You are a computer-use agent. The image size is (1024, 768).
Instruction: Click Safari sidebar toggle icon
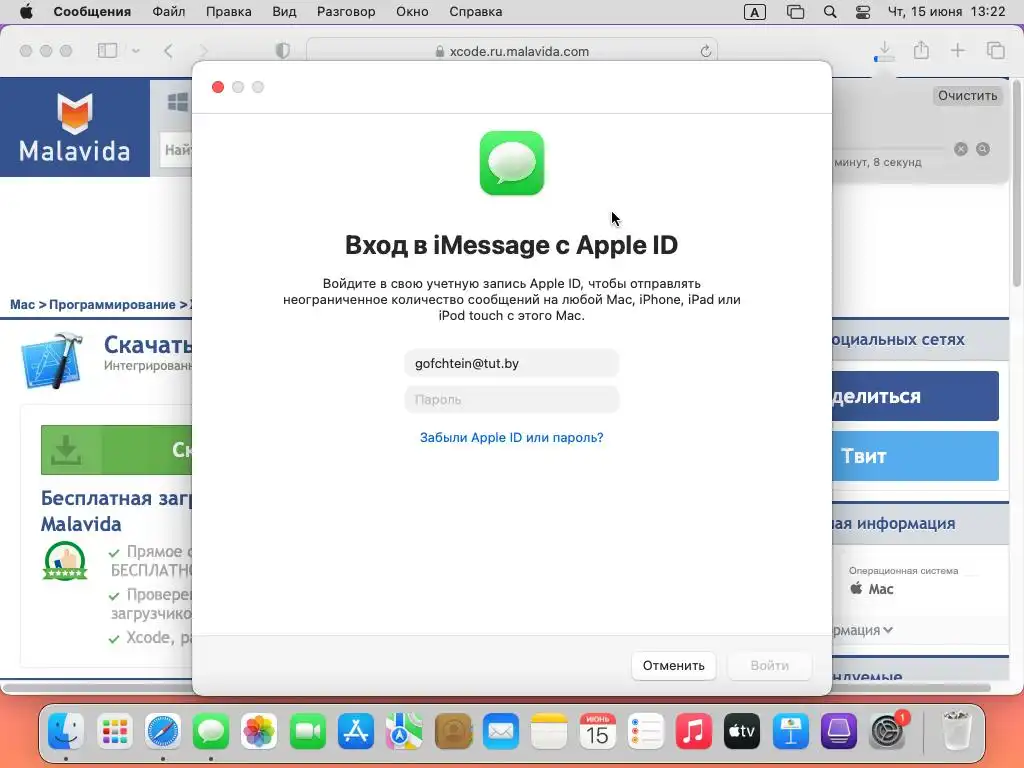pyautogui.click(x=107, y=50)
